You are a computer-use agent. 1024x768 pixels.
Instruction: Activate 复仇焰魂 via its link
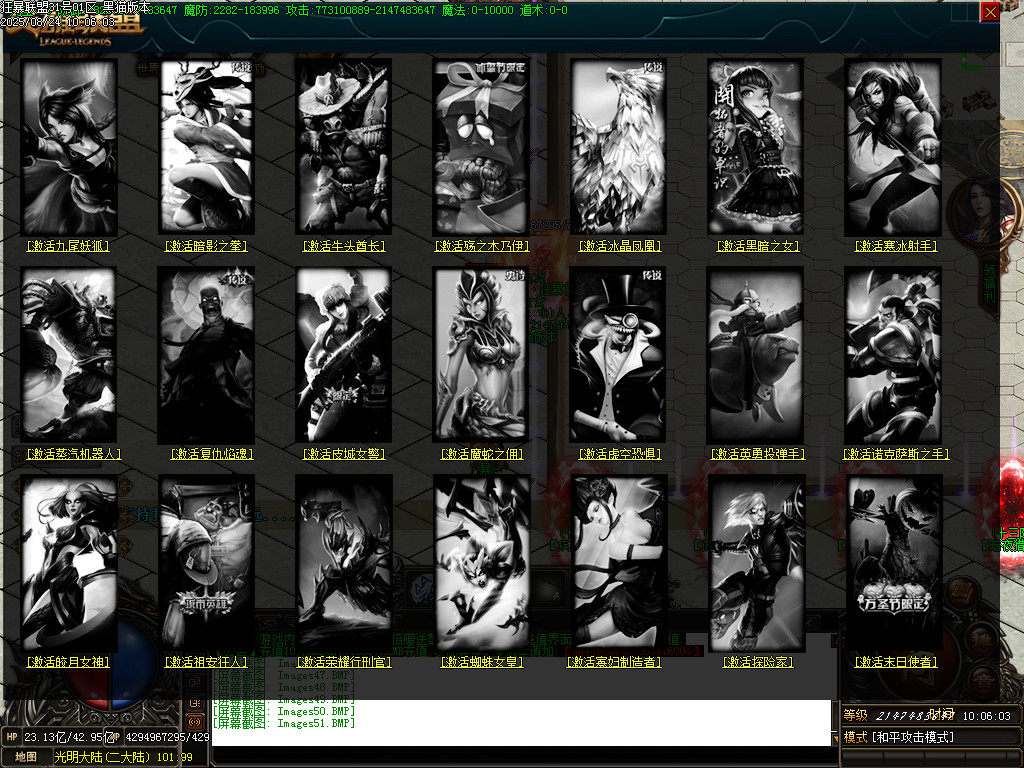pyautogui.click(x=212, y=454)
